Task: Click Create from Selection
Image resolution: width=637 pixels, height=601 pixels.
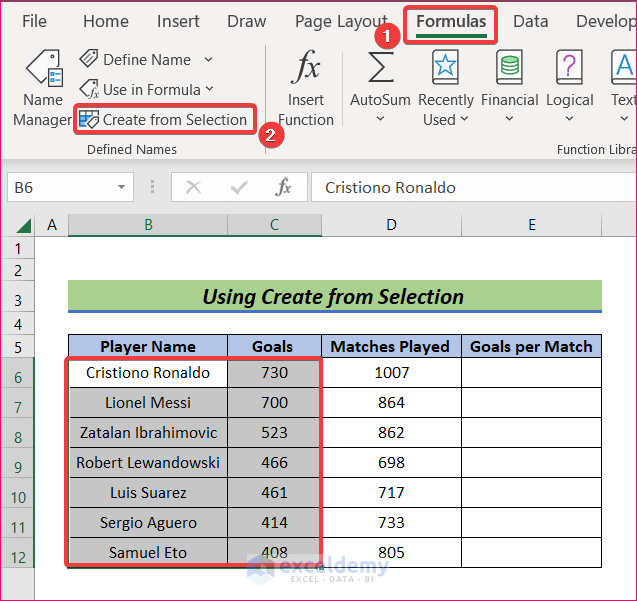Action: (165, 119)
